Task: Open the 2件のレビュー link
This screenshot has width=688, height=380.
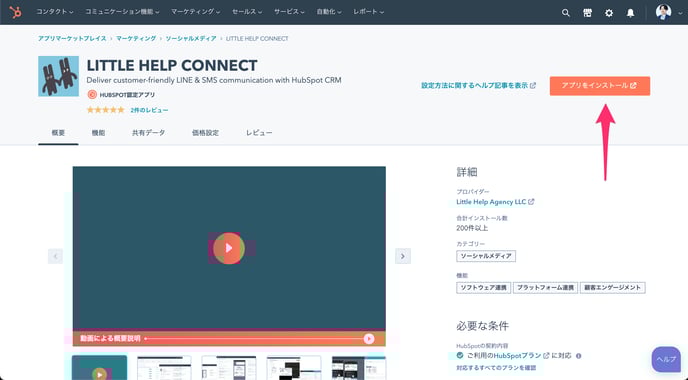Action: pyautogui.click(x=149, y=110)
